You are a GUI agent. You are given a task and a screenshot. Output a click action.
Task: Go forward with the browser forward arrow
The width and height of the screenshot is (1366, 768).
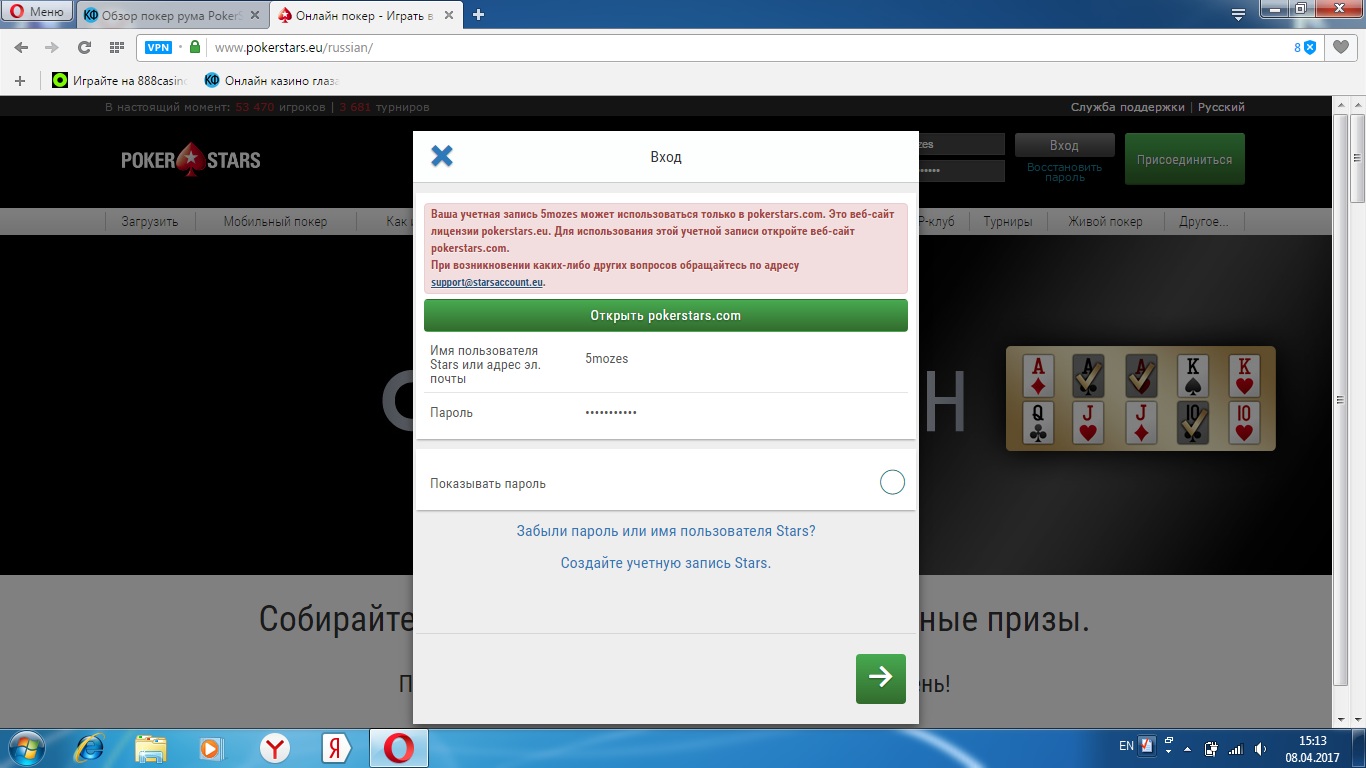[50, 47]
